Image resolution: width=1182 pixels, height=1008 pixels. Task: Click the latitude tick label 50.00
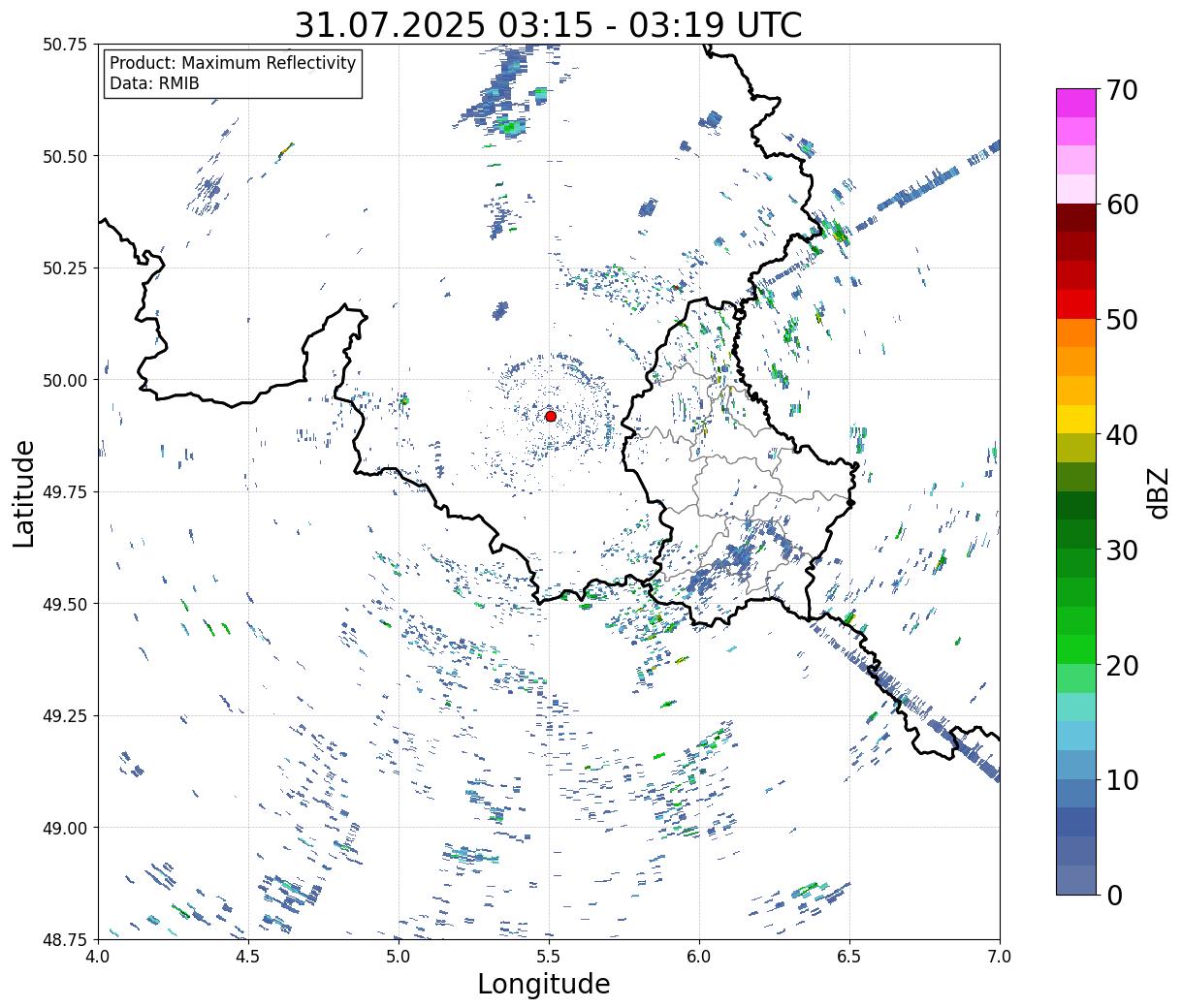click(x=65, y=380)
